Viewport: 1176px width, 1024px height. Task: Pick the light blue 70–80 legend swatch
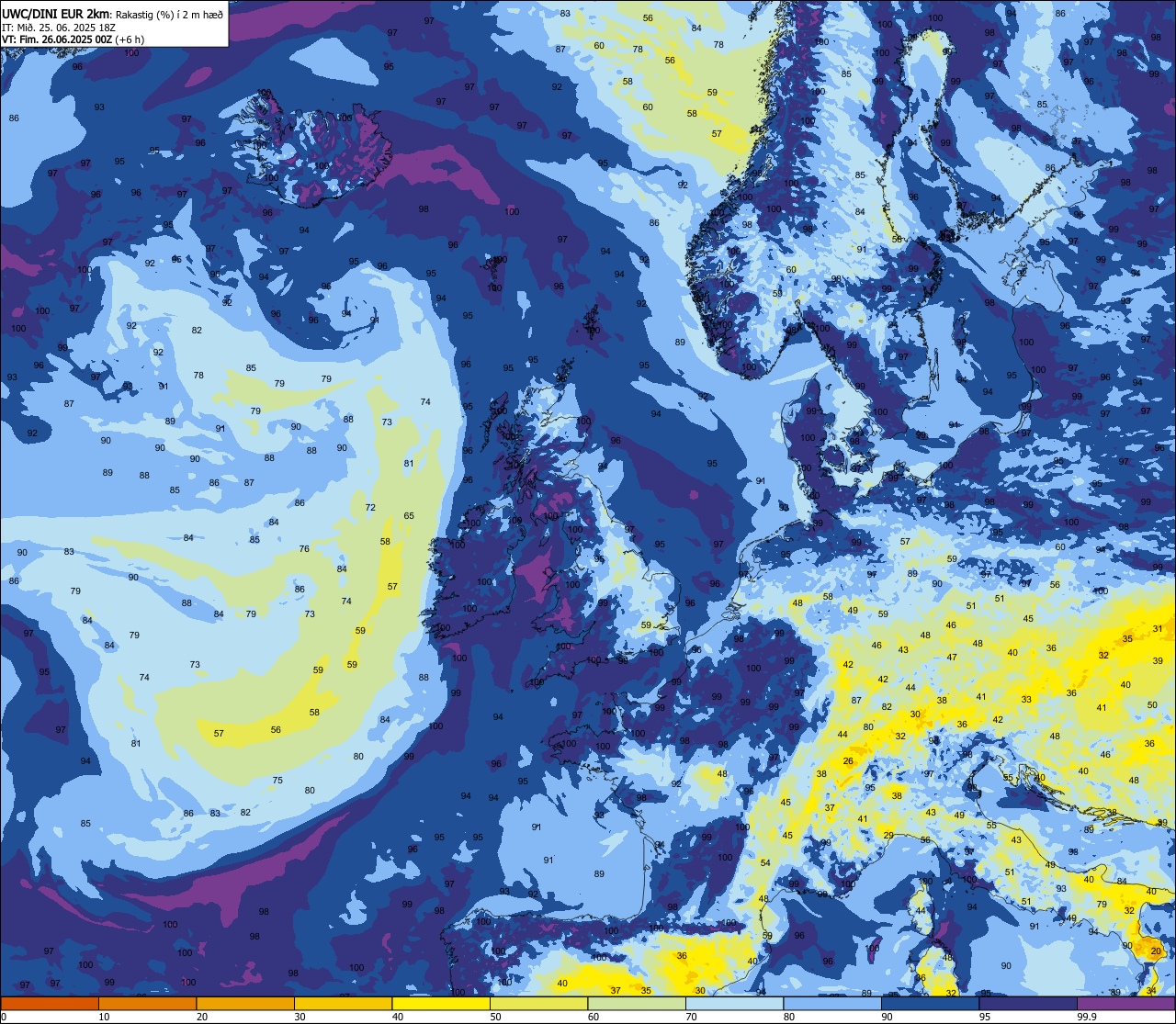coord(734,1003)
